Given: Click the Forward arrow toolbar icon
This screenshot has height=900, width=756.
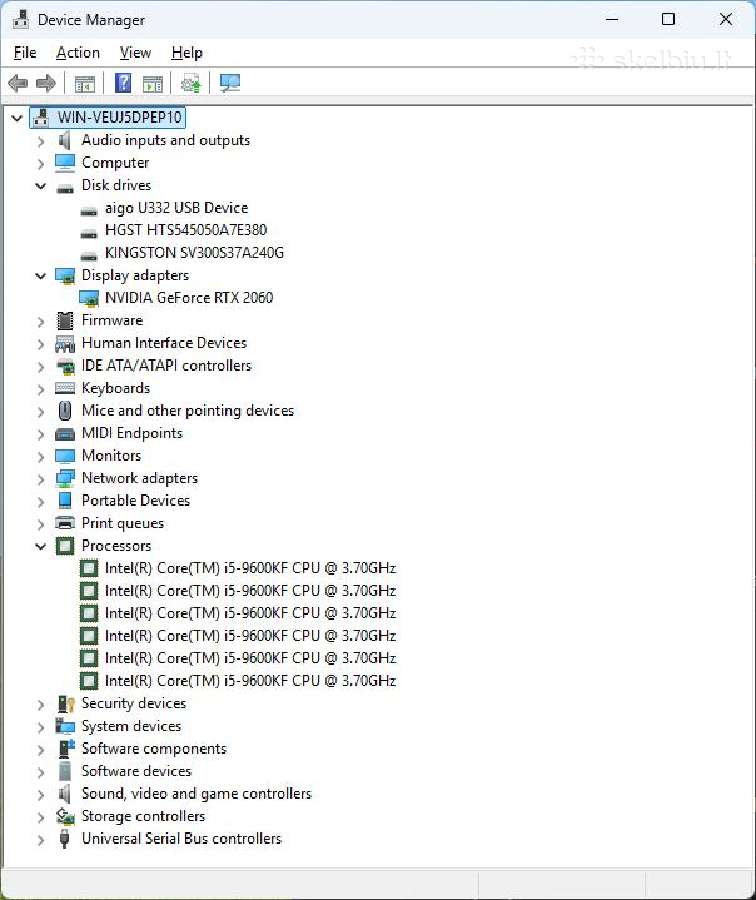Looking at the screenshot, I should (x=46, y=83).
